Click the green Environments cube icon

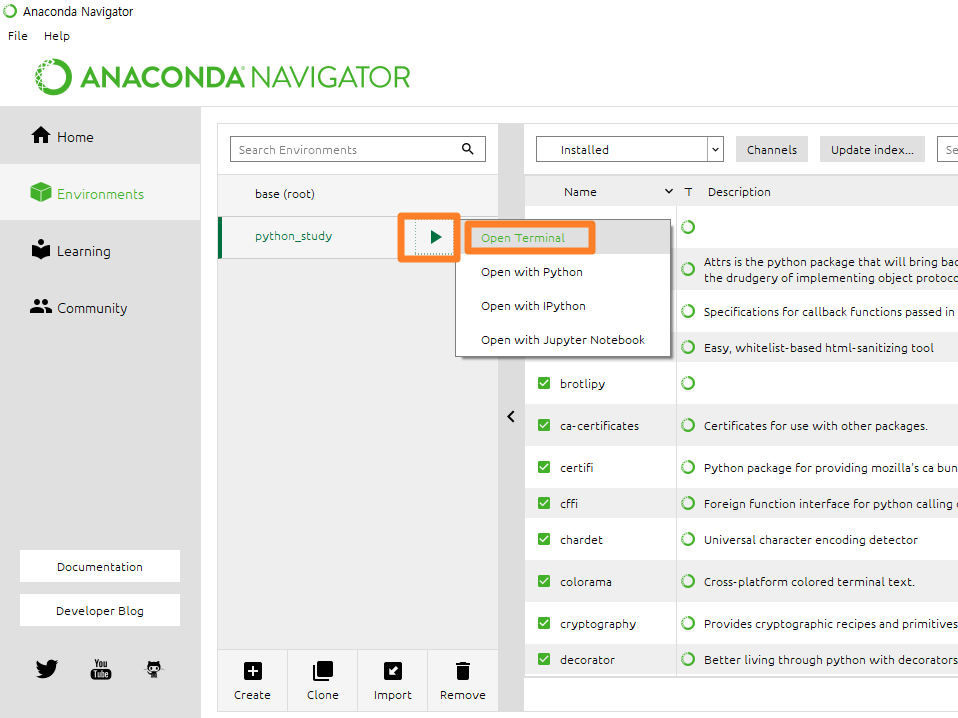(41, 192)
